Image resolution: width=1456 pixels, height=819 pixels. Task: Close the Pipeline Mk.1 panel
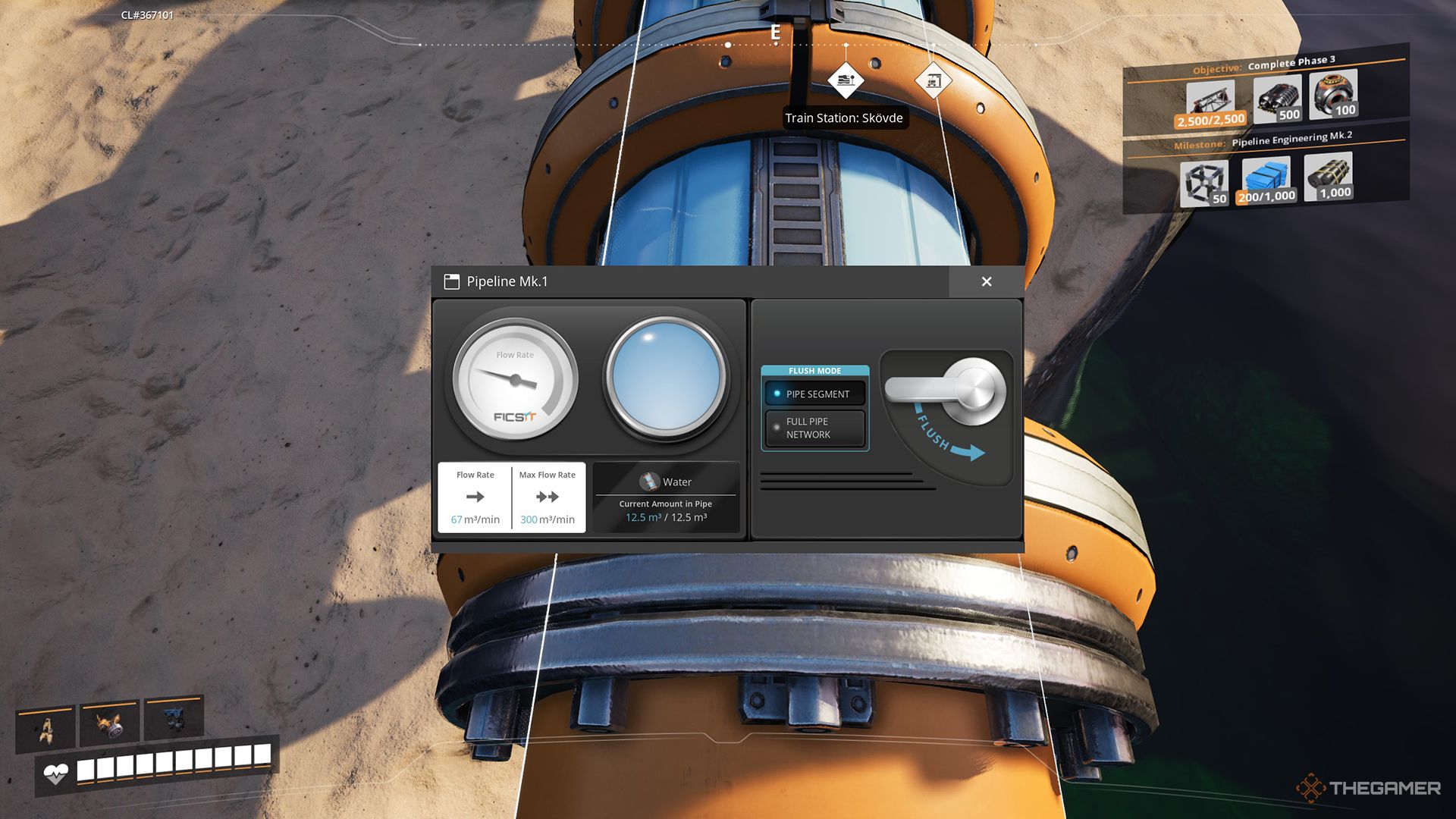coord(986,281)
